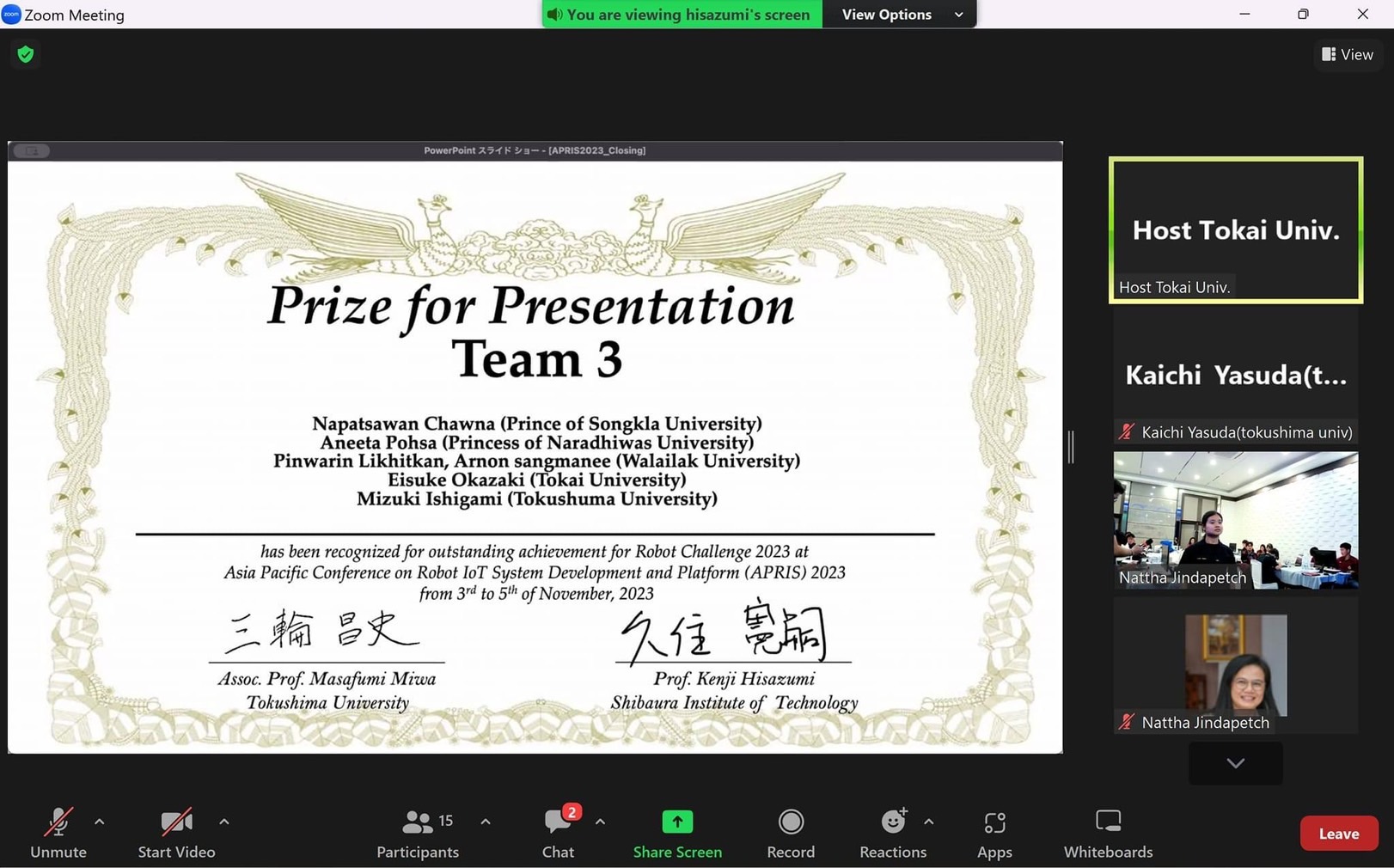This screenshot has width=1394, height=868.
Task: Click the chat unread badge showing 2
Action: tap(572, 812)
